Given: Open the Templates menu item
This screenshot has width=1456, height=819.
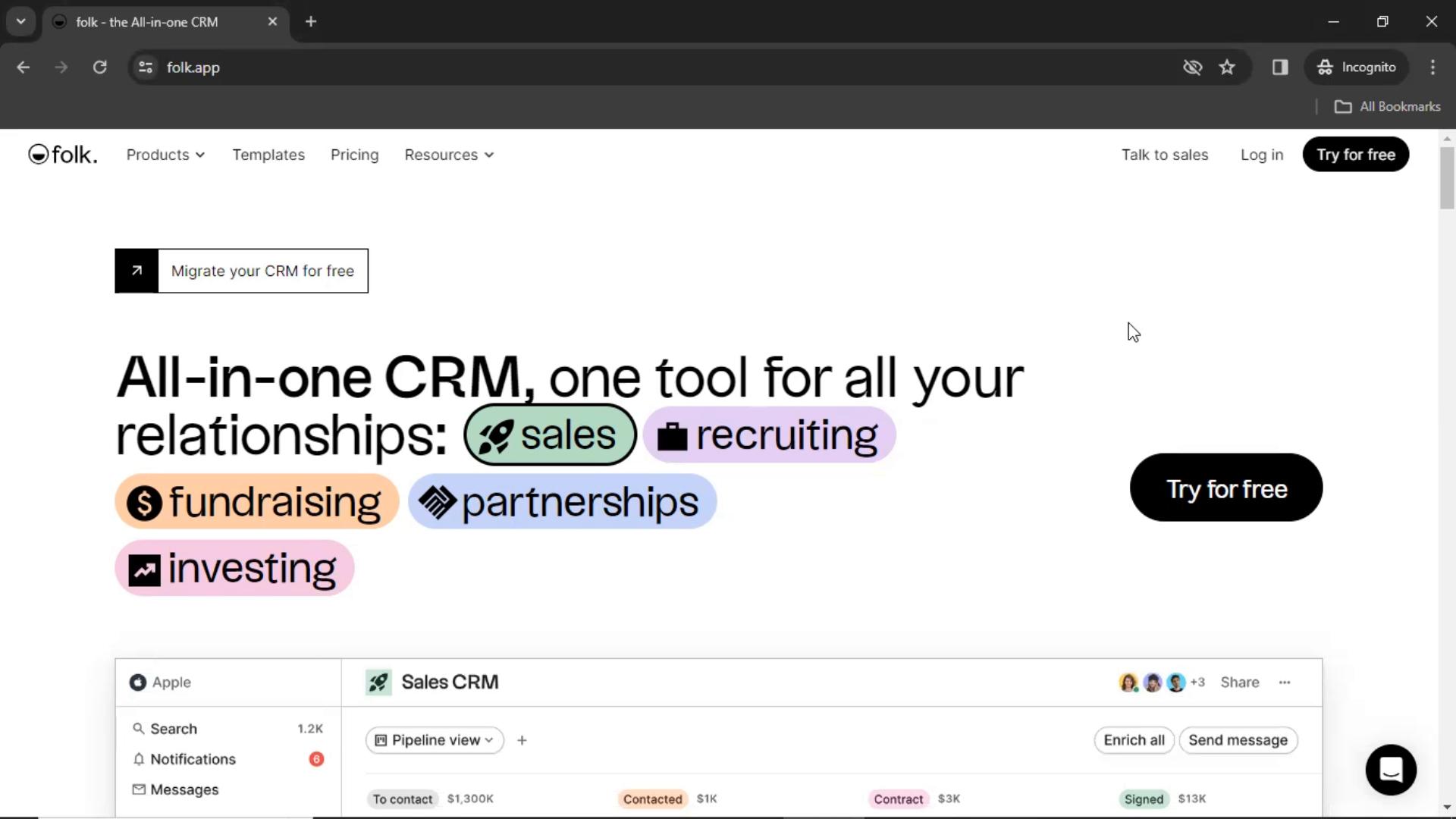Looking at the screenshot, I should click(x=268, y=155).
